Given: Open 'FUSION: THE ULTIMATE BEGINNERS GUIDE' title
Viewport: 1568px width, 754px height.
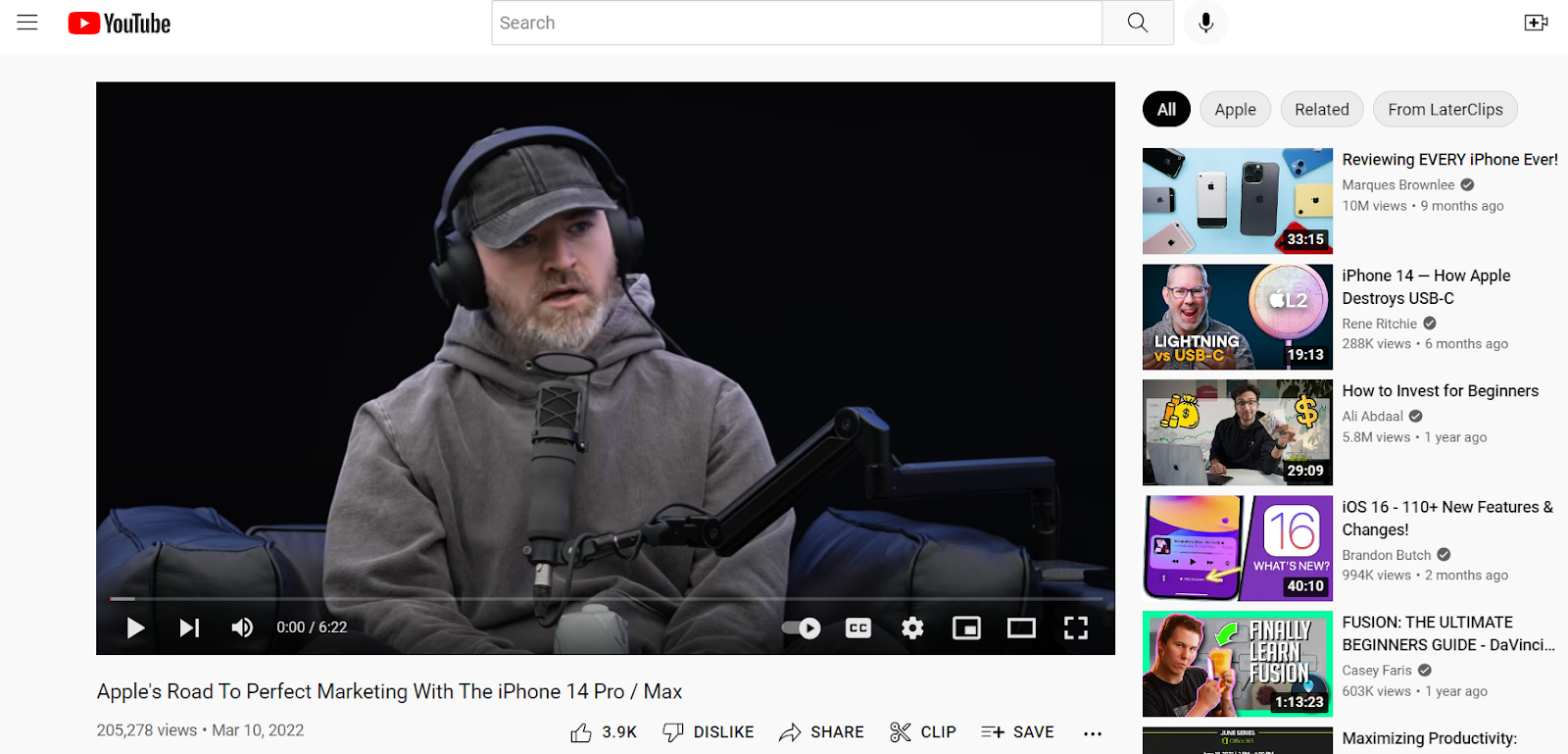Looking at the screenshot, I should (1448, 633).
